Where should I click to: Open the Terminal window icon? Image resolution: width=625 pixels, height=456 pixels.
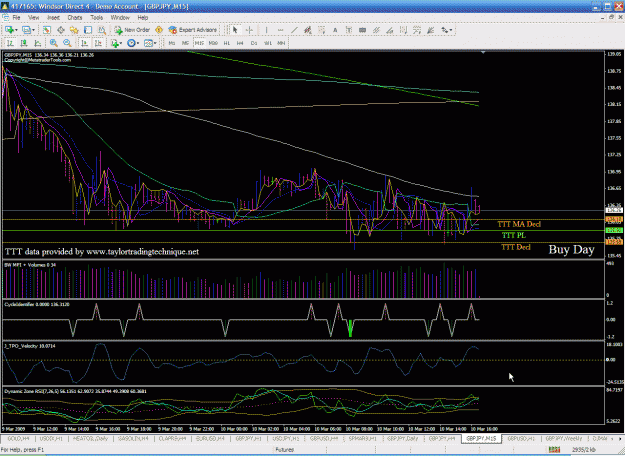click(x=88, y=30)
